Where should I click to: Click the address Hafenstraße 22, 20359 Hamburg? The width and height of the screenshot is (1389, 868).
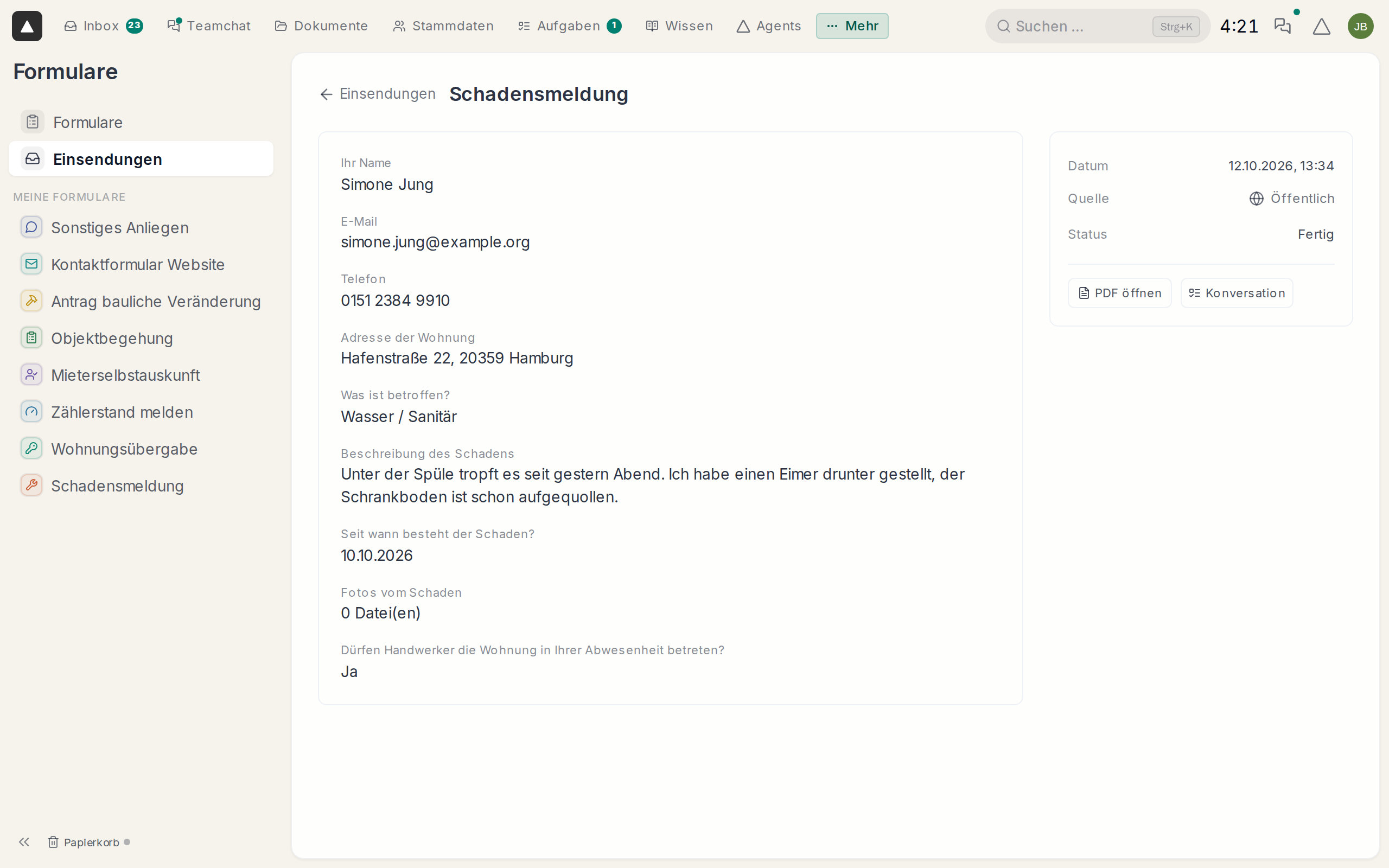[457, 358]
